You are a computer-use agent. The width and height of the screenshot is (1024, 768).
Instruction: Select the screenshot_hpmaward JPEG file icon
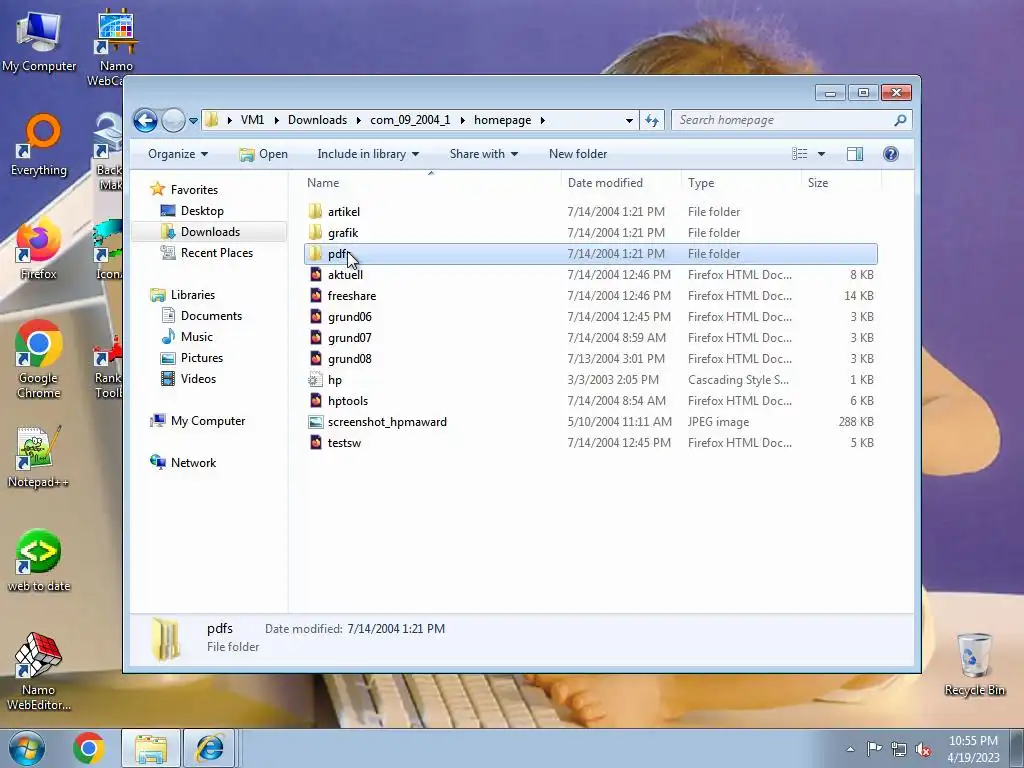click(x=315, y=422)
